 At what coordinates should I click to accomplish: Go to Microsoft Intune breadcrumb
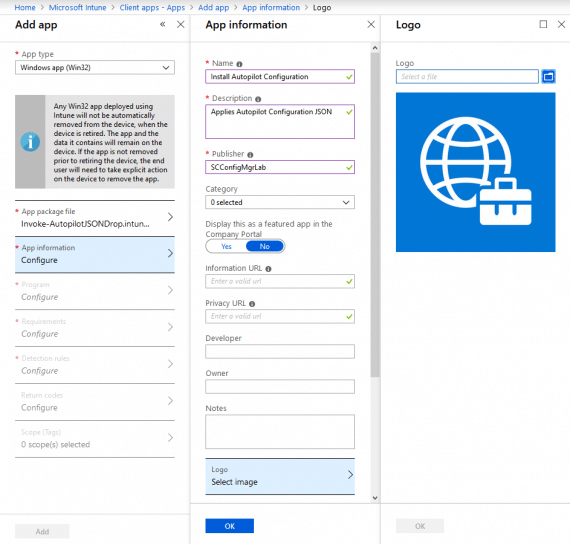click(x=77, y=7)
